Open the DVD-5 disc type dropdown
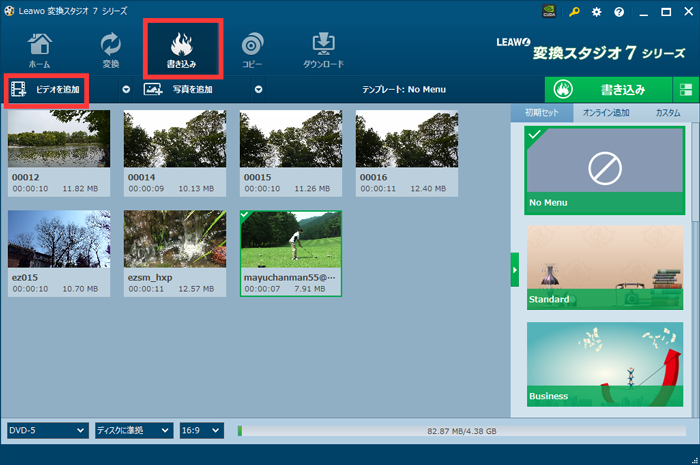 click(x=48, y=430)
